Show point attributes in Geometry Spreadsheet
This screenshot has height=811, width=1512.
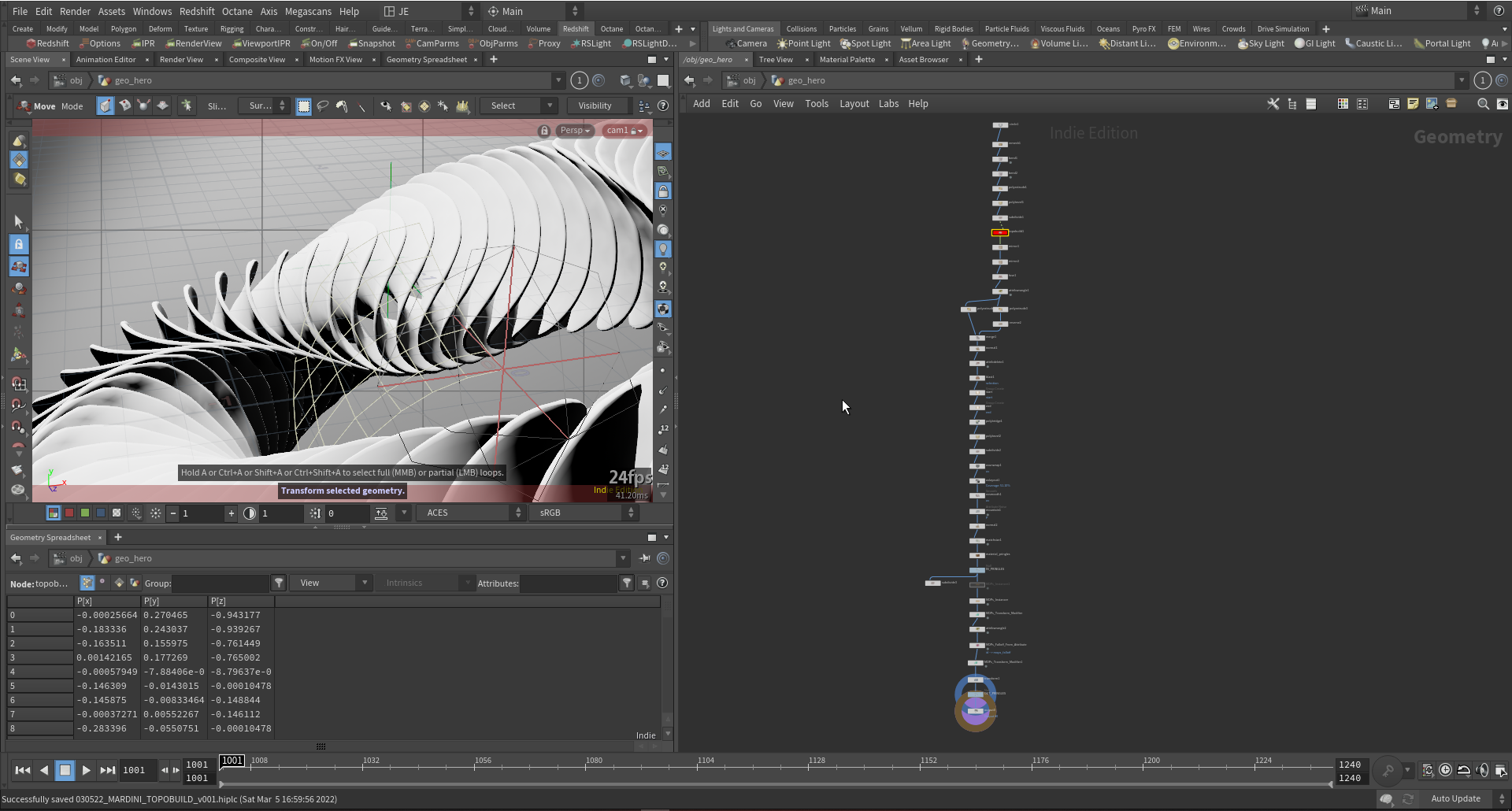coord(87,583)
